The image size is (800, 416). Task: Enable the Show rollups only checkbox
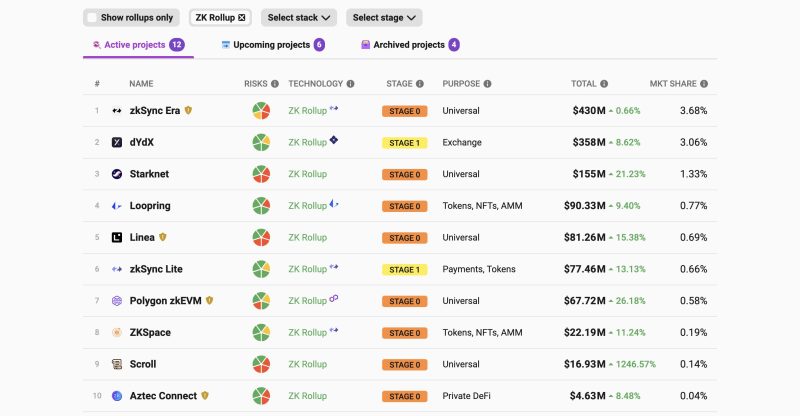[92, 17]
